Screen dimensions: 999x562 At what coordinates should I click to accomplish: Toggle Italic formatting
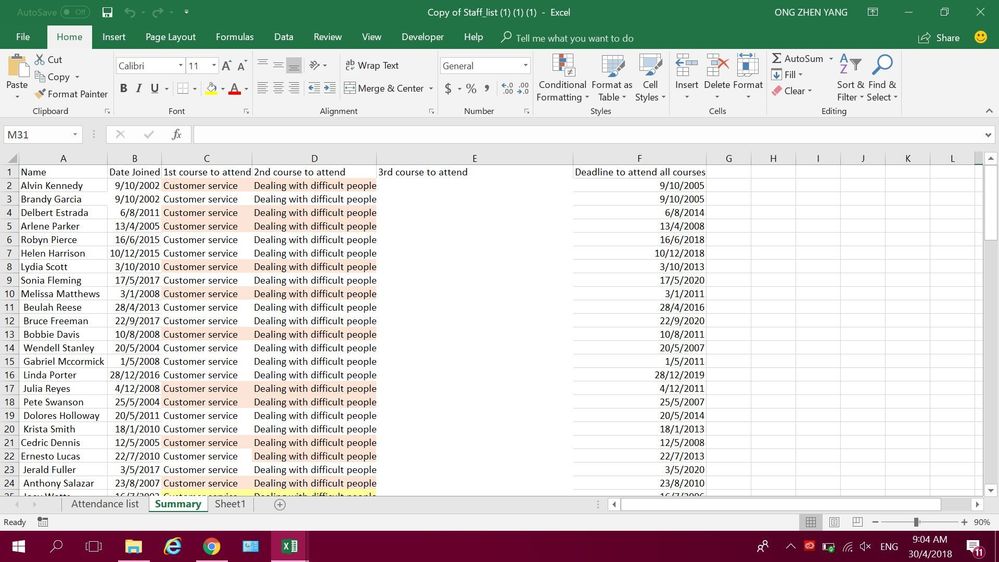[139, 89]
